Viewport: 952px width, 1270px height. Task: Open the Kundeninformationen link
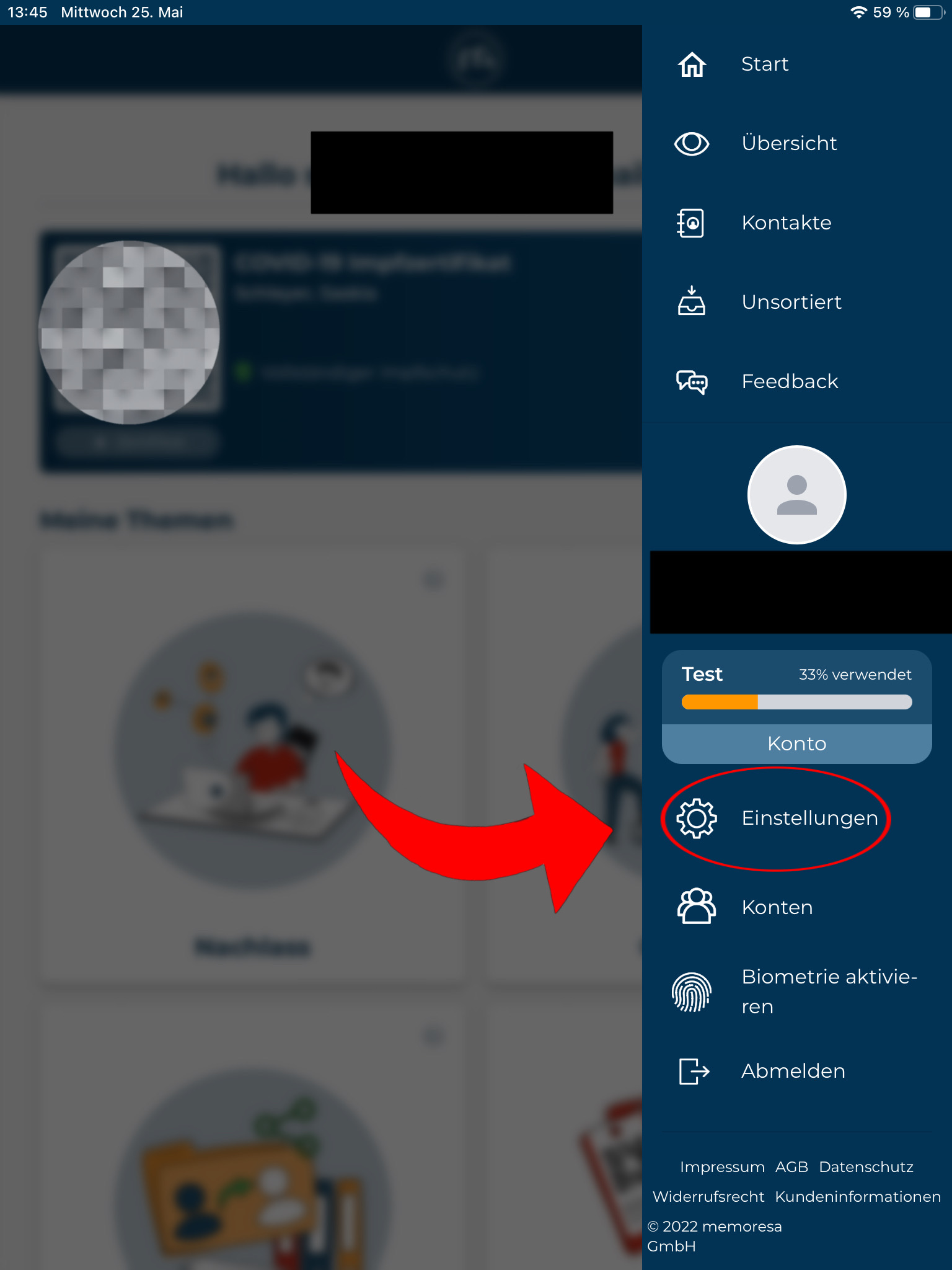858,1197
